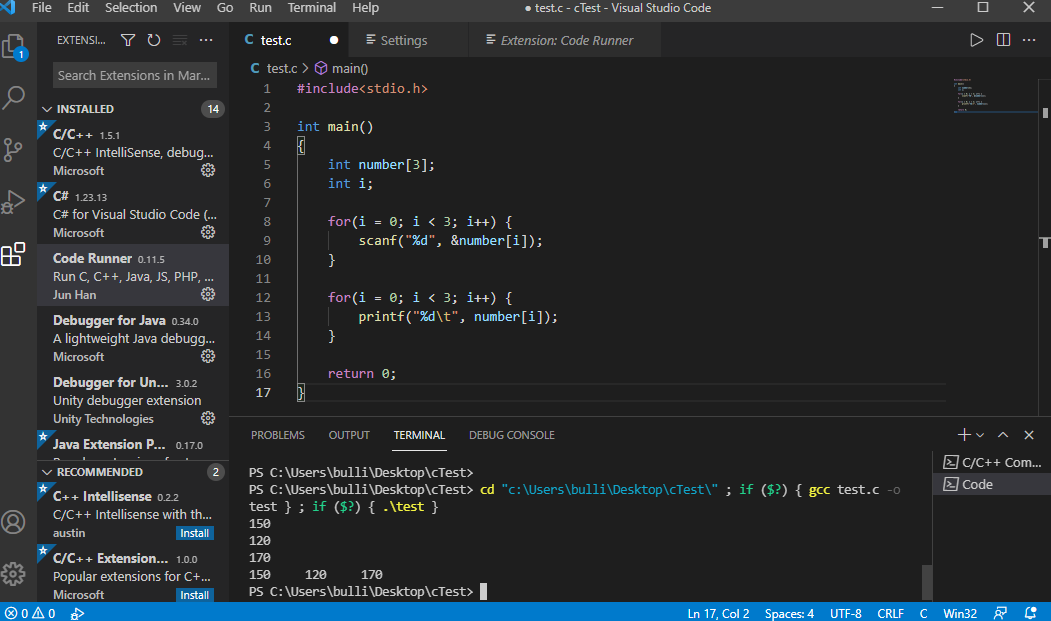Select the TERMINAL panel tab
This screenshot has width=1051, height=621.
[419, 435]
